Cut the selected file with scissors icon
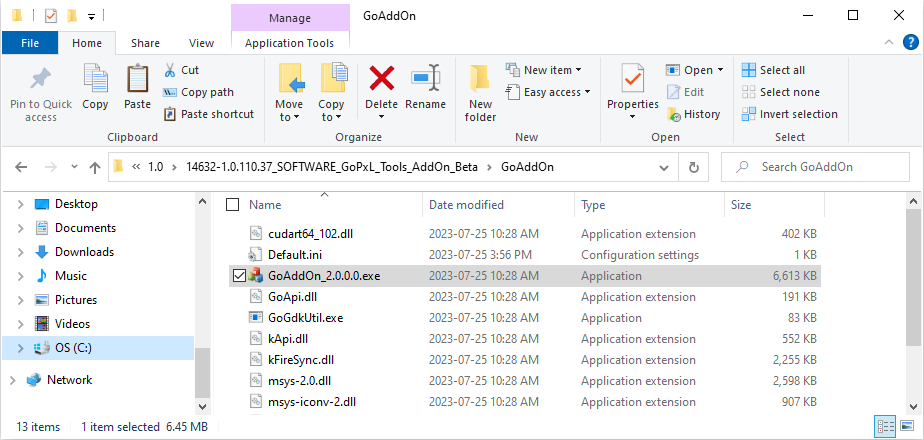This screenshot has height=440, width=924. click(x=170, y=70)
